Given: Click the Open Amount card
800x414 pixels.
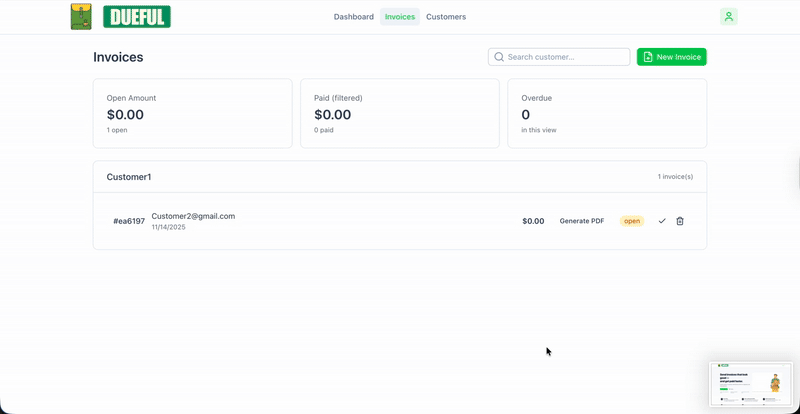Looking at the screenshot, I should pyautogui.click(x=192, y=113).
